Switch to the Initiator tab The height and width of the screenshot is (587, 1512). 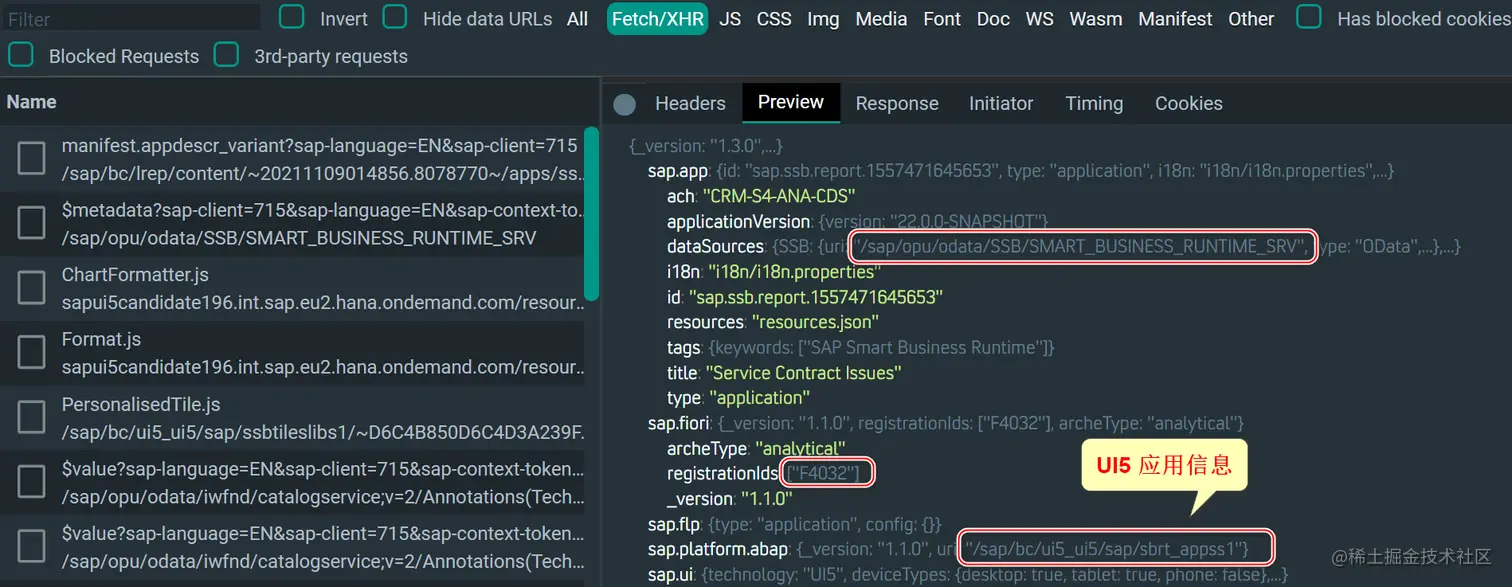point(1001,103)
